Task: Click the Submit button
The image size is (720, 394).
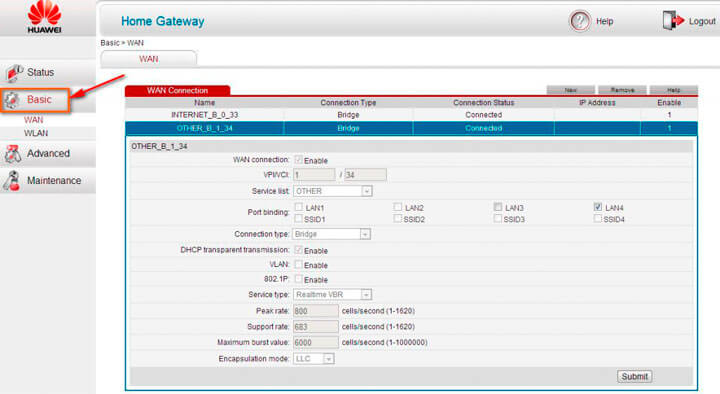Action: [635, 377]
